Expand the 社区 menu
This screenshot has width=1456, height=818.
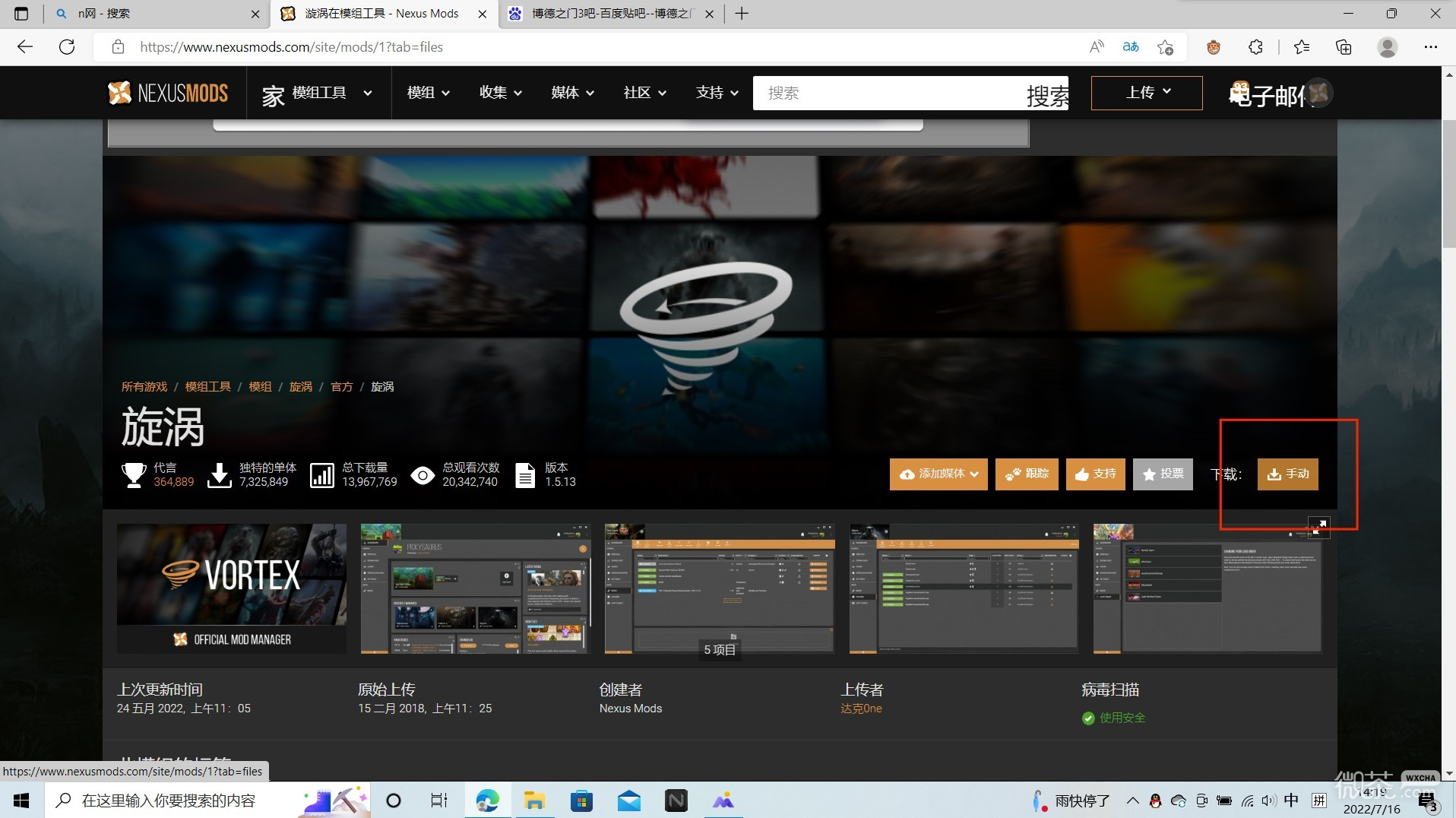tap(644, 93)
